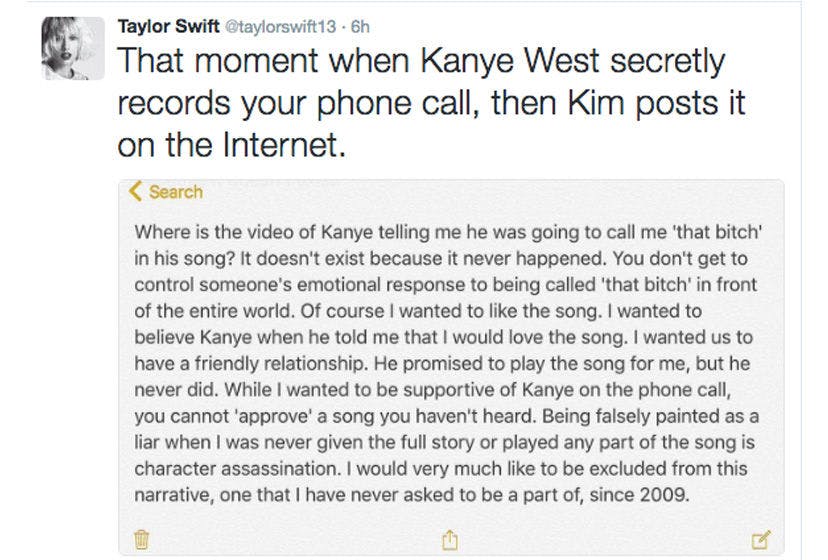Image resolution: width=828 pixels, height=560 pixels.
Task: Open the 6h timestamp permalink
Action: coord(360,26)
